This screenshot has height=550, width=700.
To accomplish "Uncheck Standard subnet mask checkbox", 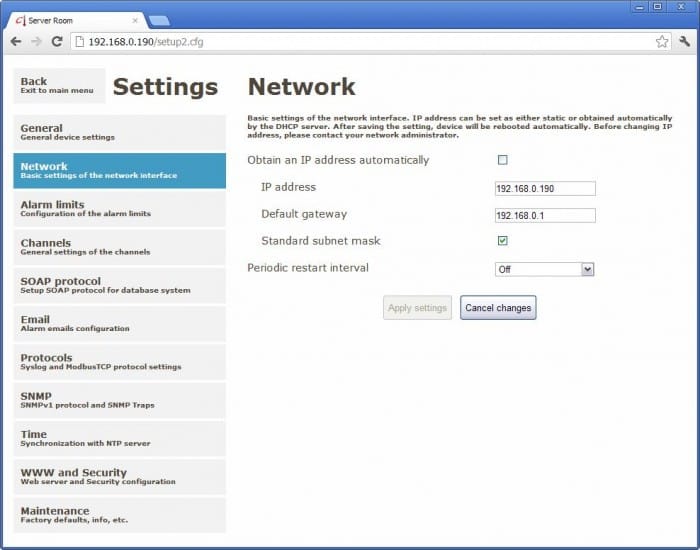I will pos(502,241).
